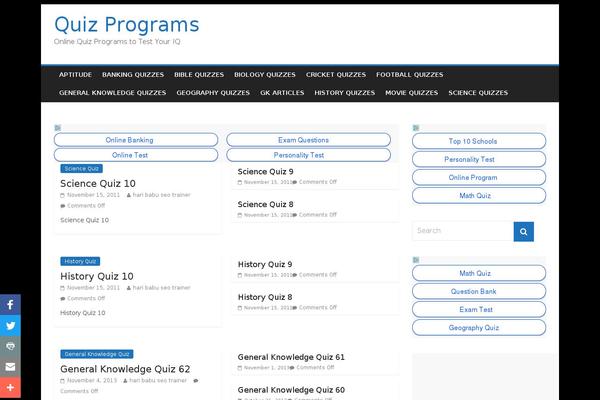Go to Science Quizzes menu item
The image size is (600, 400).
click(478, 92)
